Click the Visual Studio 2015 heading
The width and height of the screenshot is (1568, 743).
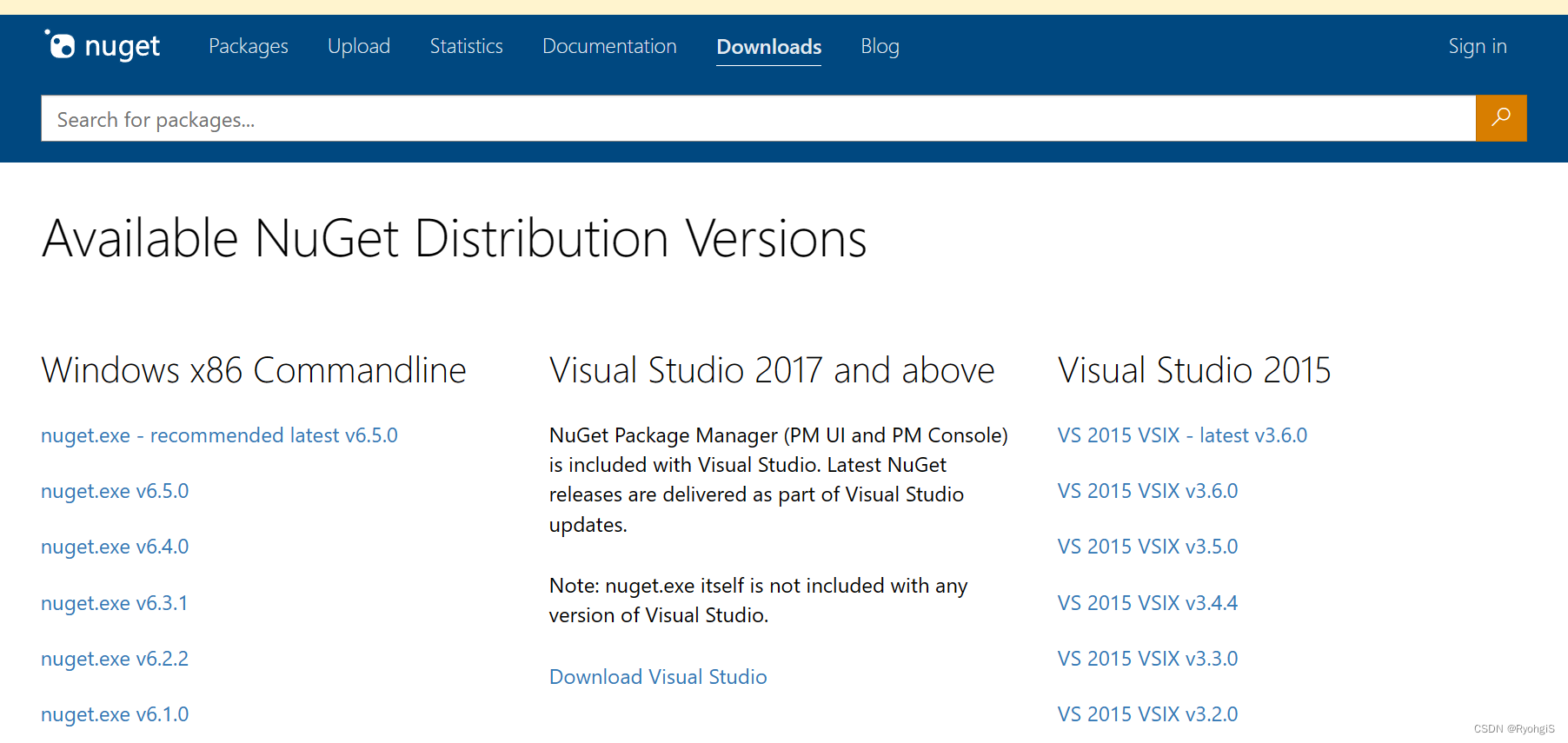pos(1194,370)
